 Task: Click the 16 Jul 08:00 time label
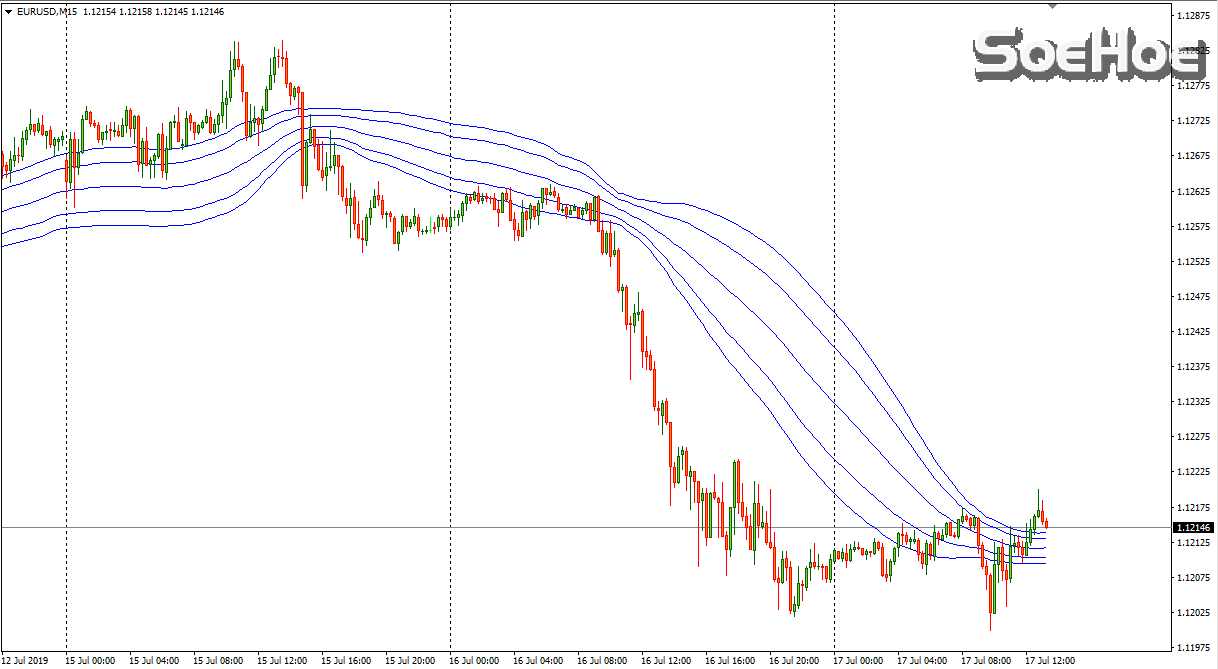(x=601, y=661)
